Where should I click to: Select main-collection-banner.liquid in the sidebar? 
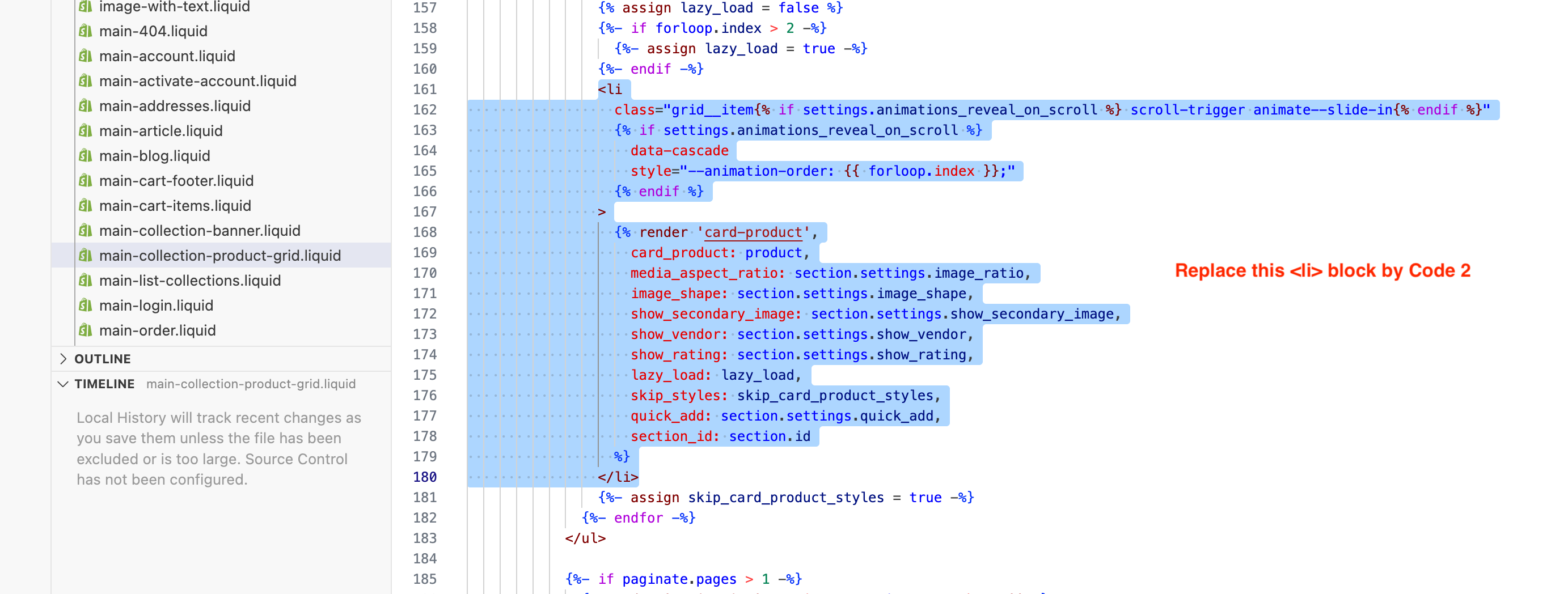pyautogui.click(x=200, y=230)
